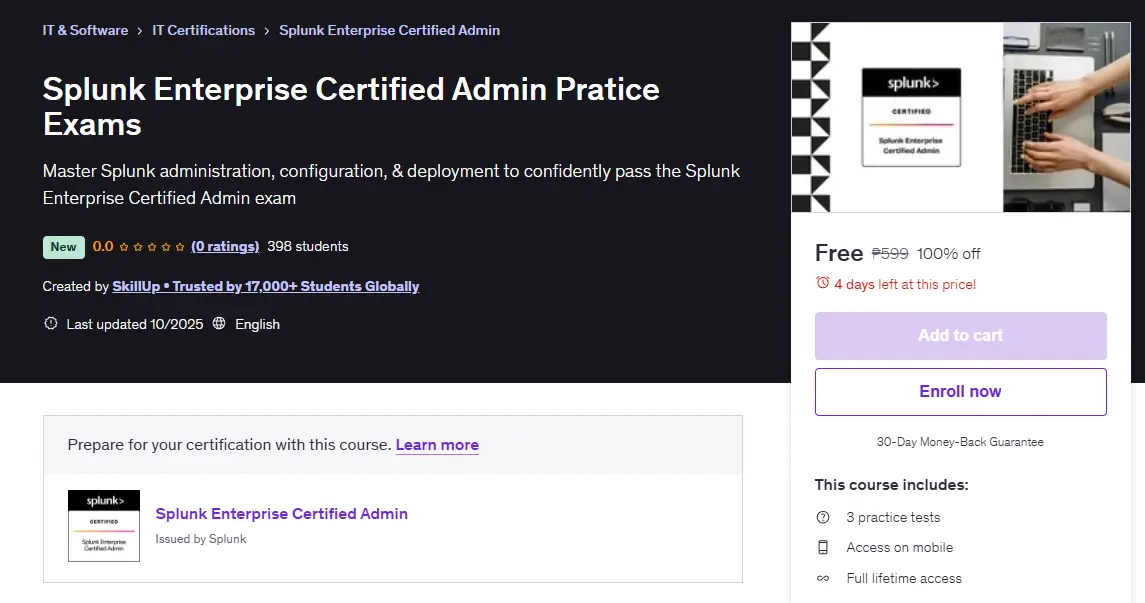Viewport: 1145px width, 603px height.
Task: Open SkillUp instructor profile link
Action: point(266,286)
